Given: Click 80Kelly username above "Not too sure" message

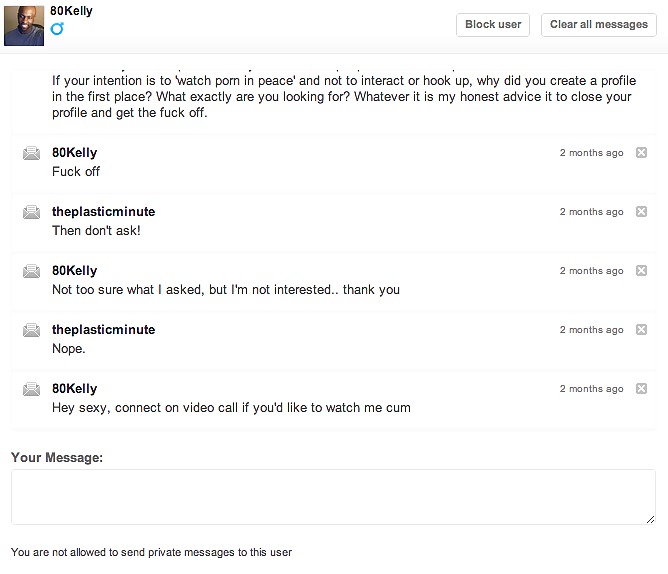Looking at the screenshot, I should click(74, 271).
